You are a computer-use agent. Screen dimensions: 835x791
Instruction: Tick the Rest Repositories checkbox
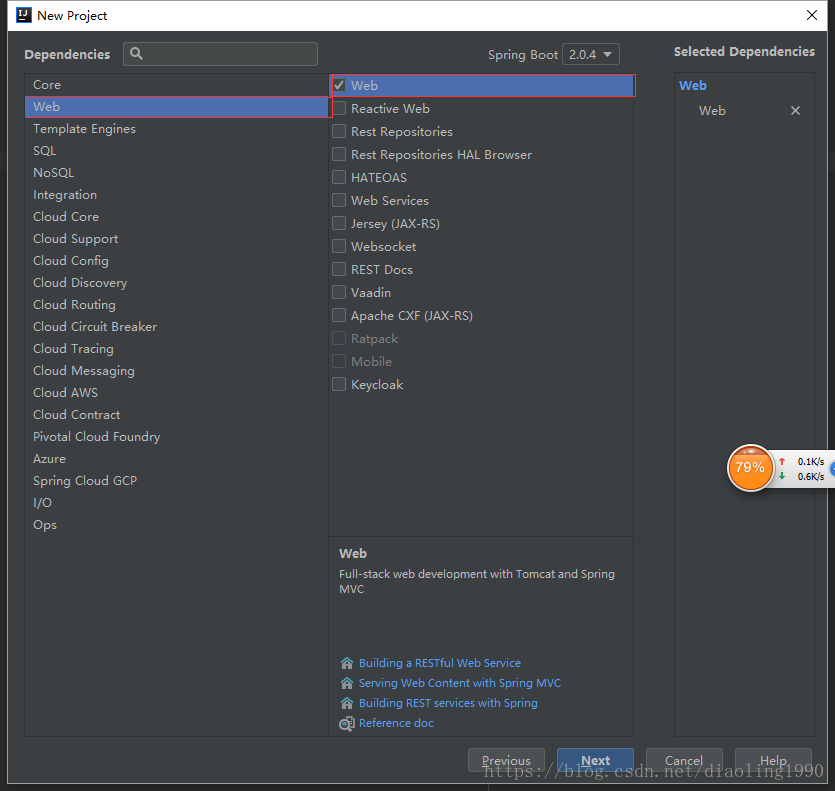(x=339, y=131)
